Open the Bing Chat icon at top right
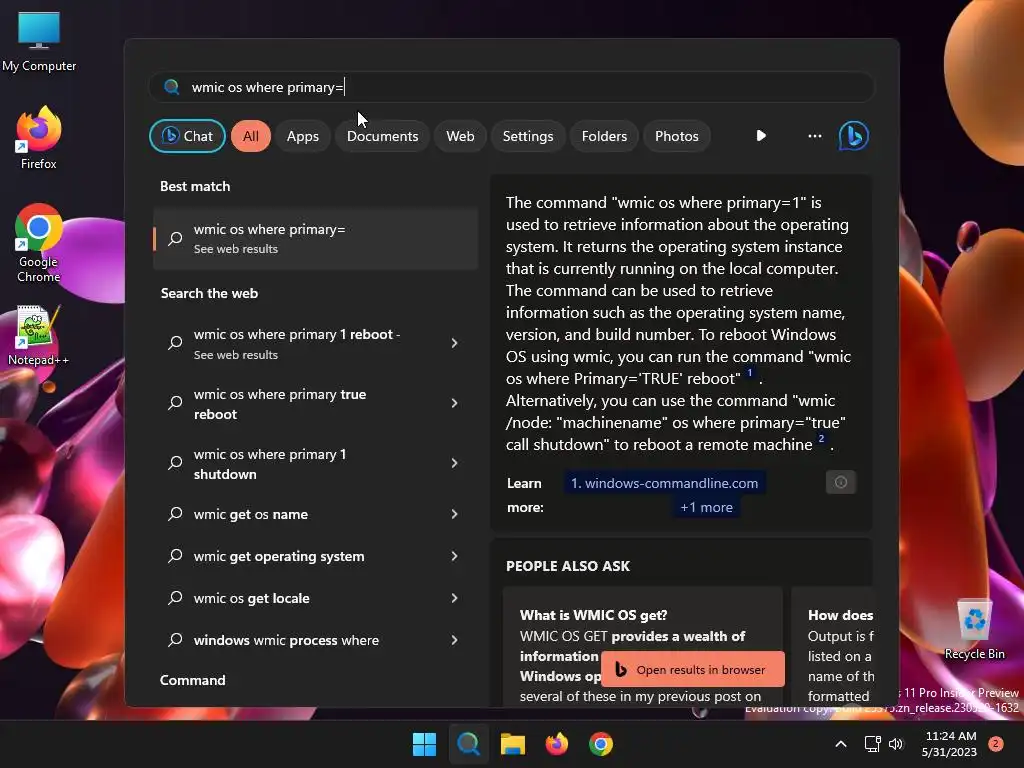This screenshot has height=768, width=1024. 853,136
